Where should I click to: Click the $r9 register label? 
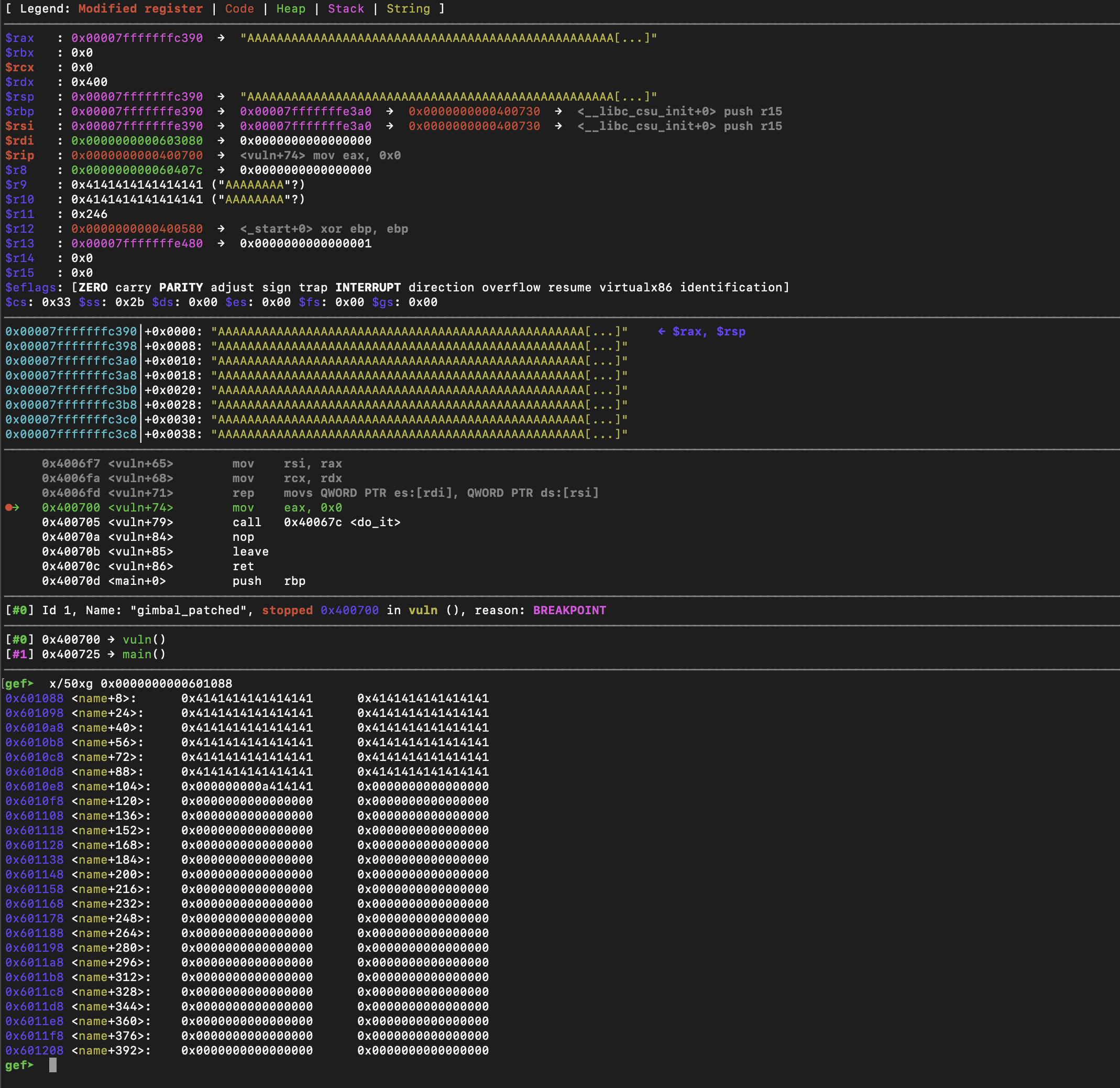tap(16, 184)
